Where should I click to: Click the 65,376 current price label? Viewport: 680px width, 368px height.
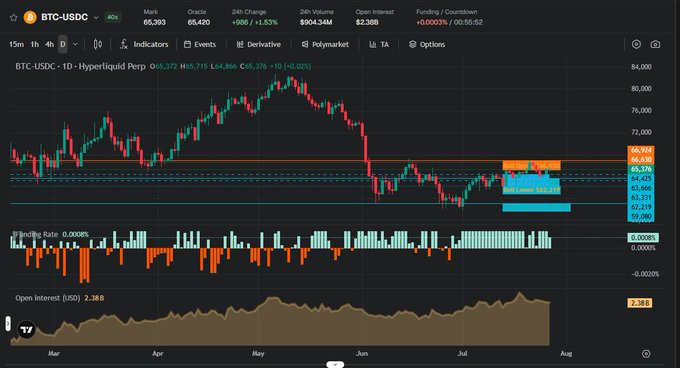click(x=641, y=169)
